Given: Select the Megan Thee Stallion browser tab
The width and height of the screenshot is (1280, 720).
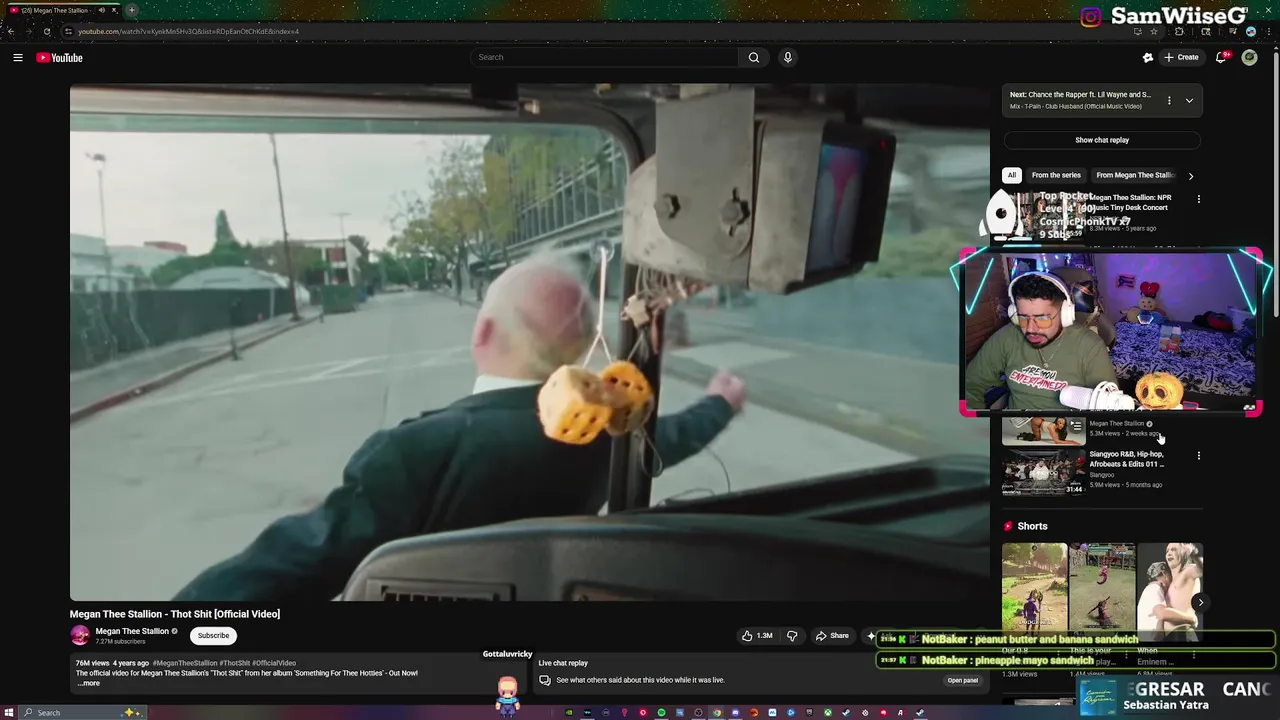Looking at the screenshot, I should [x=62, y=10].
